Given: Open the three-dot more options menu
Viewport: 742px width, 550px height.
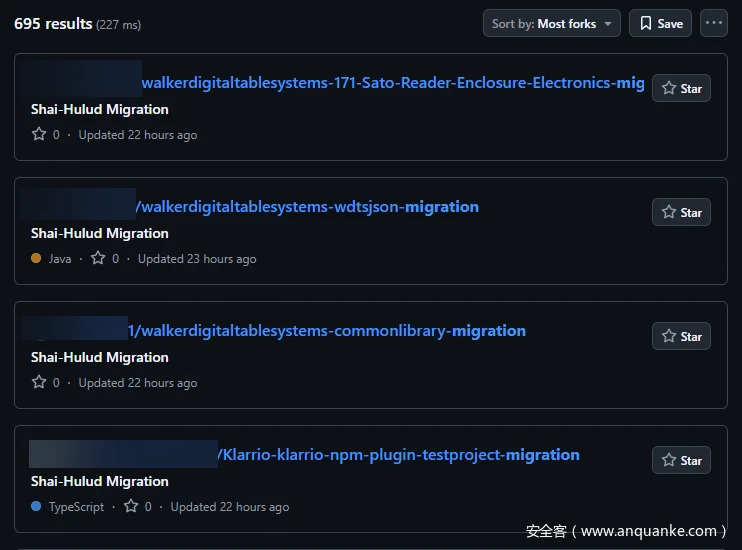Looking at the screenshot, I should point(713,23).
